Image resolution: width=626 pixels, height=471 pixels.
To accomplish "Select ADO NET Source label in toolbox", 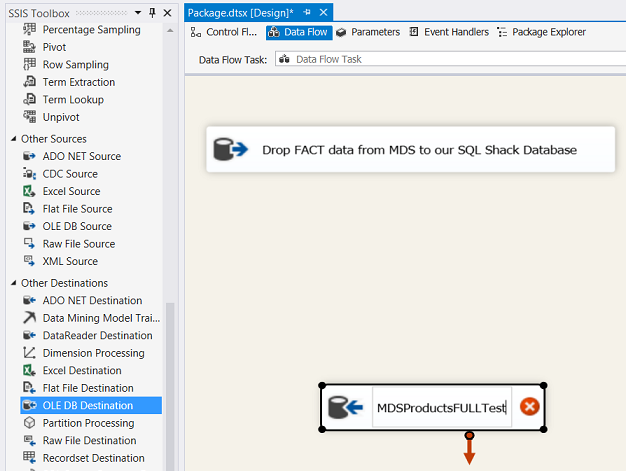I will (82, 156).
